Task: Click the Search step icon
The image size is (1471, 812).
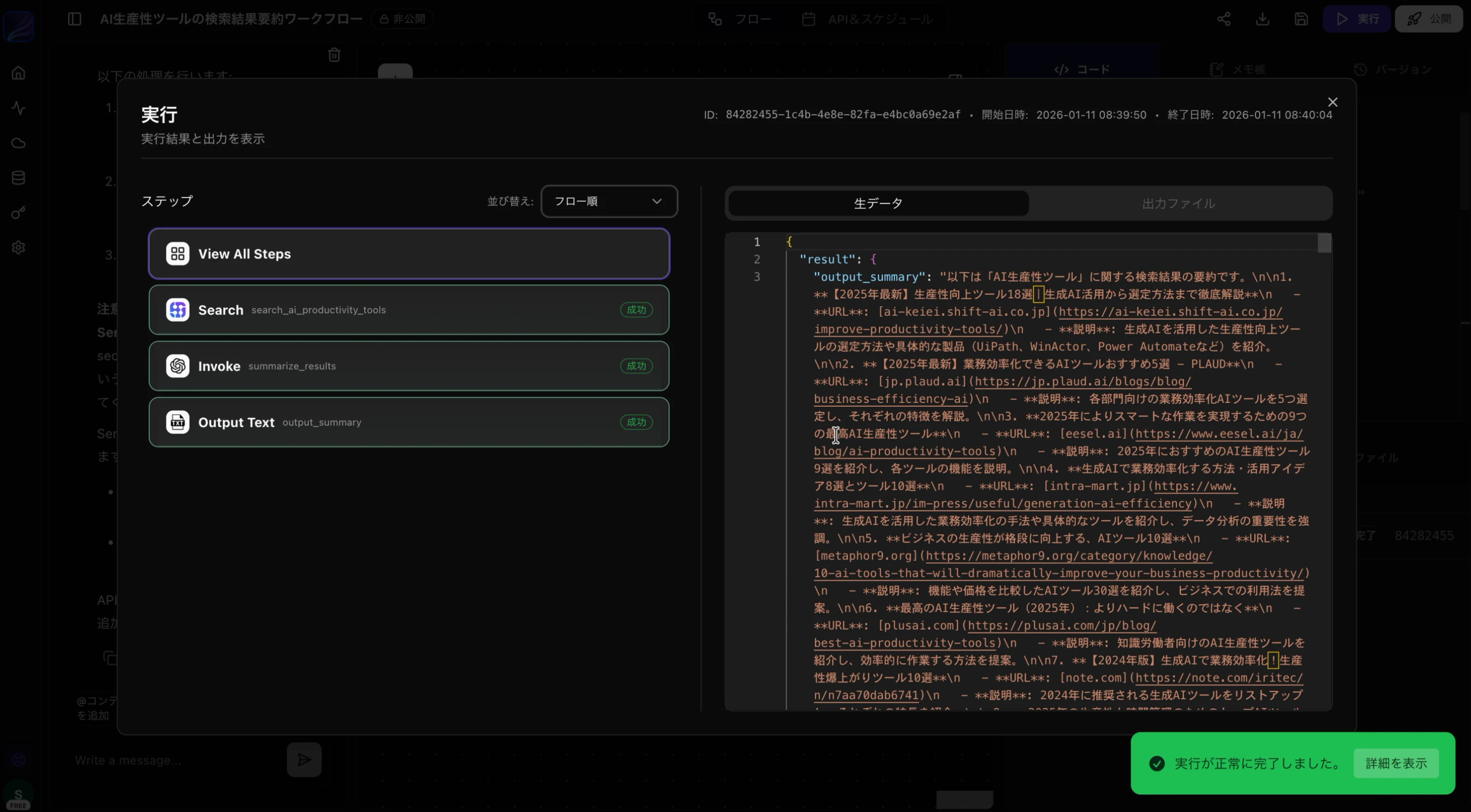Action: (178, 310)
